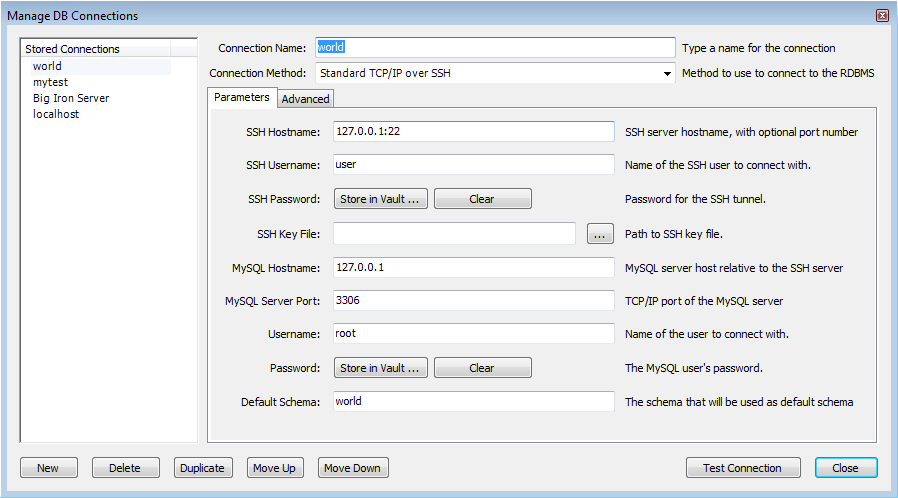Edit the SSH Hostname field

pos(474,132)
